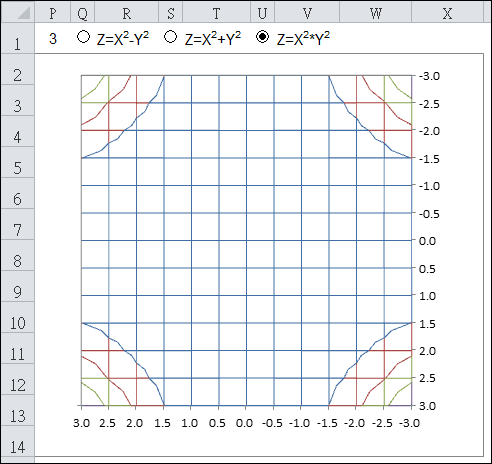The image size is (492, 464).
Task: Click the 3.0 label on horizontal axis
Action: (82, 423)
